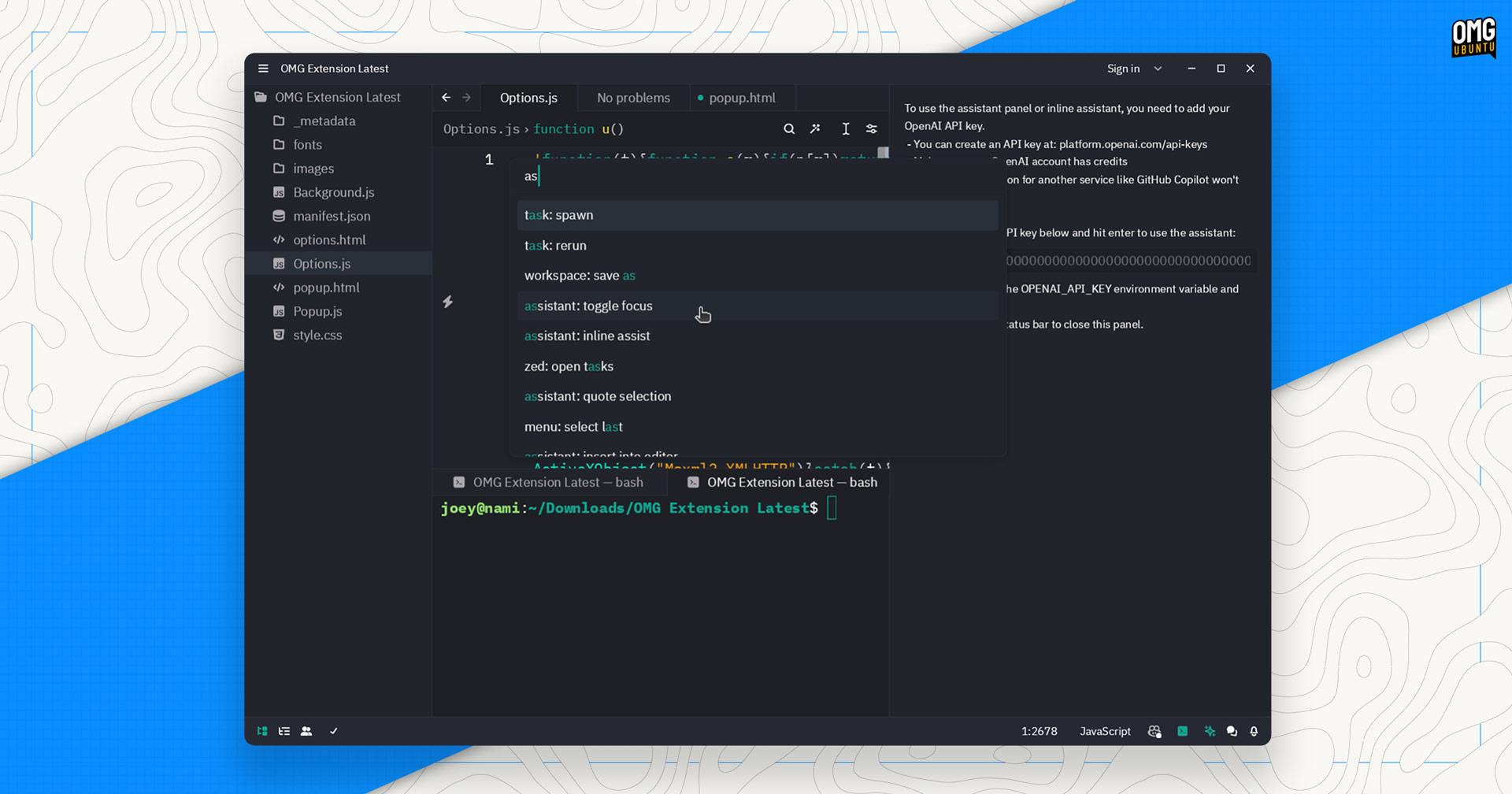Image resolution: width=1512 pixels, height=794 pixels.
Task: Toggle the assistant panel sparkle icon
Action: (1210, 731)
